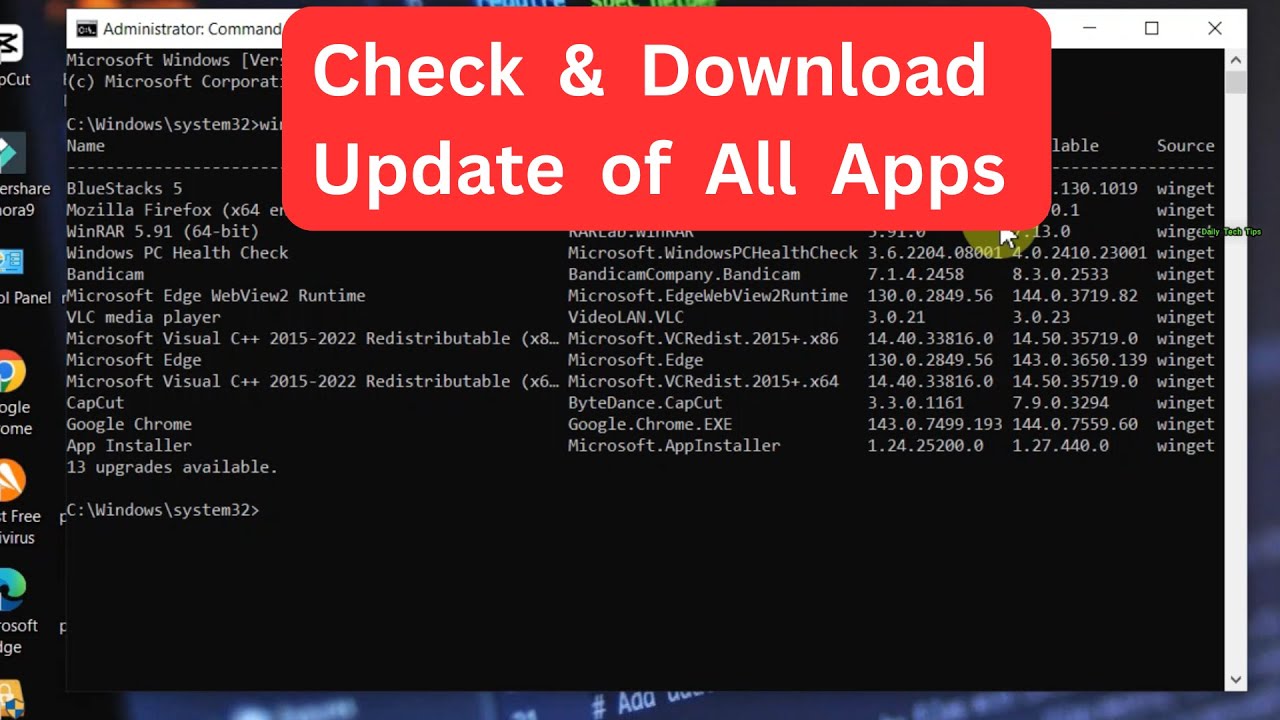The width and height of the screenshot is (1280, 720).
Task: Click the App Installer name in list
Action: tap(129, 446)
